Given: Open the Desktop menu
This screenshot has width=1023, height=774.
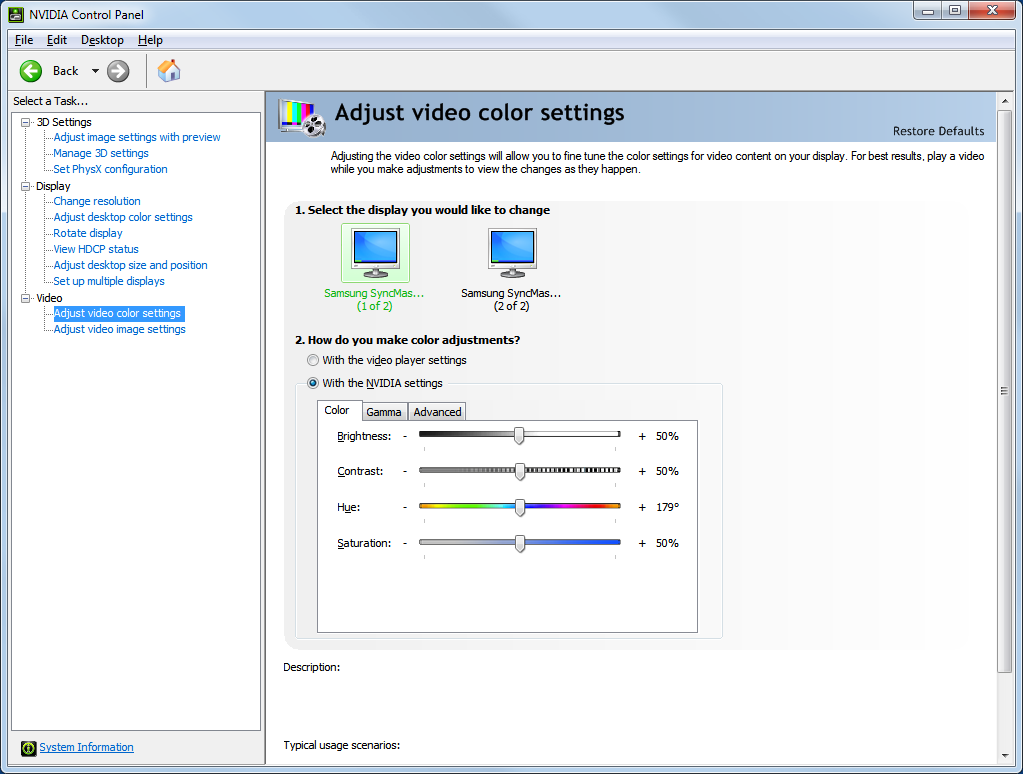Looking at the screenshot, I should 102,40.
